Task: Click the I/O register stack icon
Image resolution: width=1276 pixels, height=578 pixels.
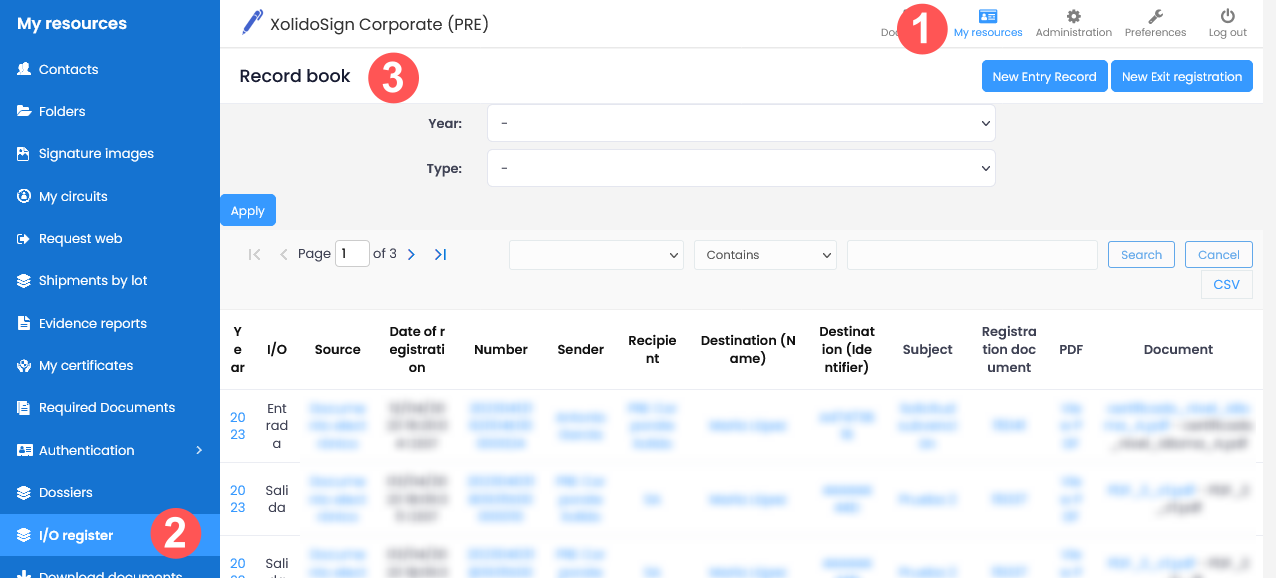Action: coord(24,535)
